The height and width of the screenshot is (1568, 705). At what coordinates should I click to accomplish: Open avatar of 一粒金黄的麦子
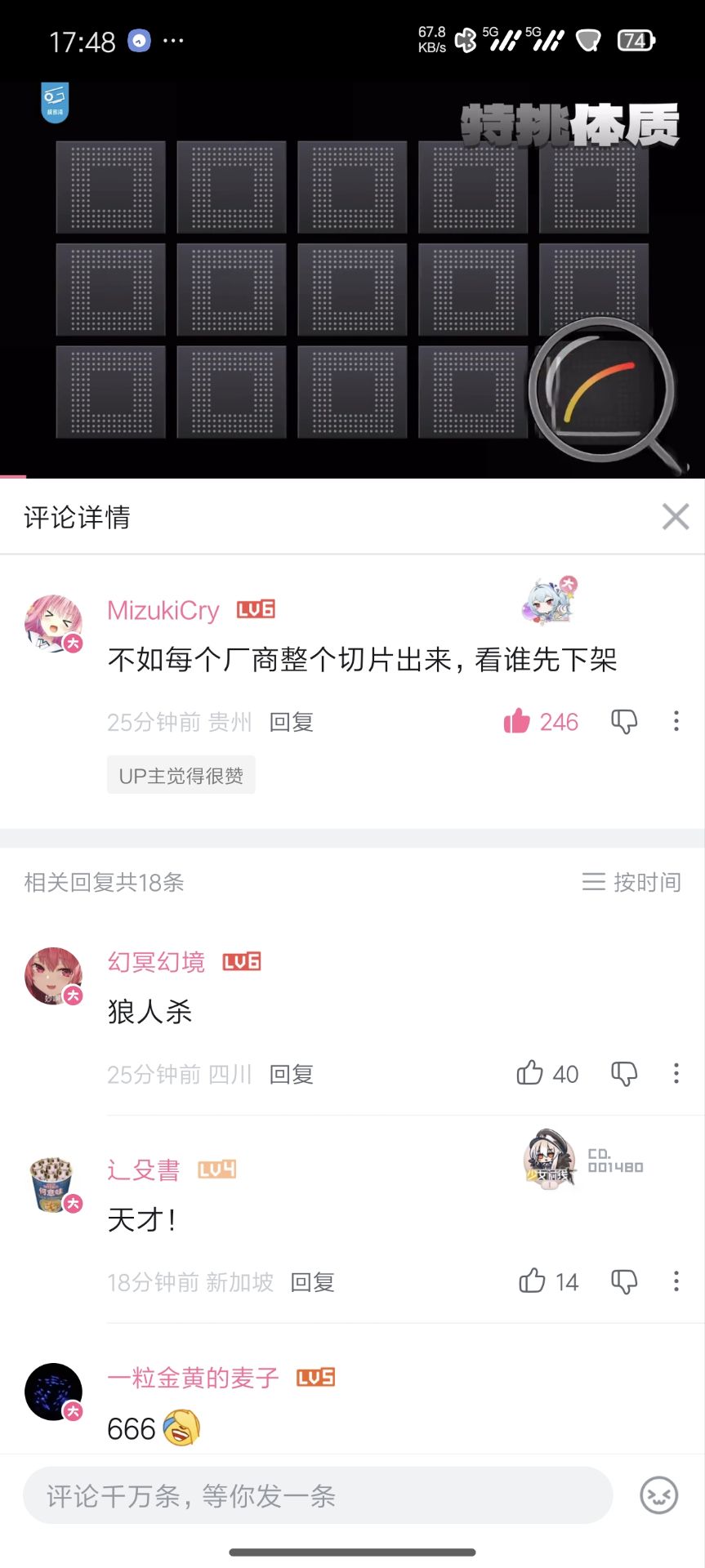click(x=54, y=1392)
